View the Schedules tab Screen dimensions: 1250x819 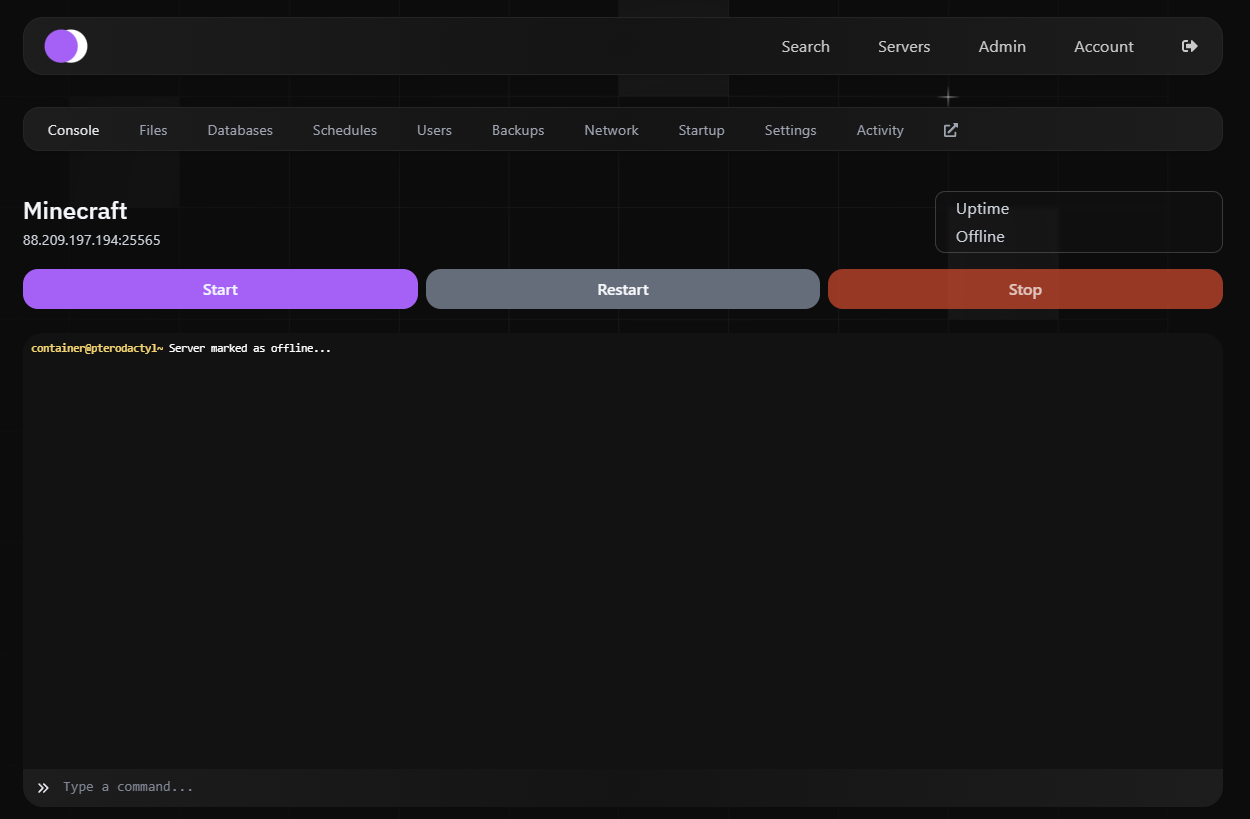tap(344, 129)
